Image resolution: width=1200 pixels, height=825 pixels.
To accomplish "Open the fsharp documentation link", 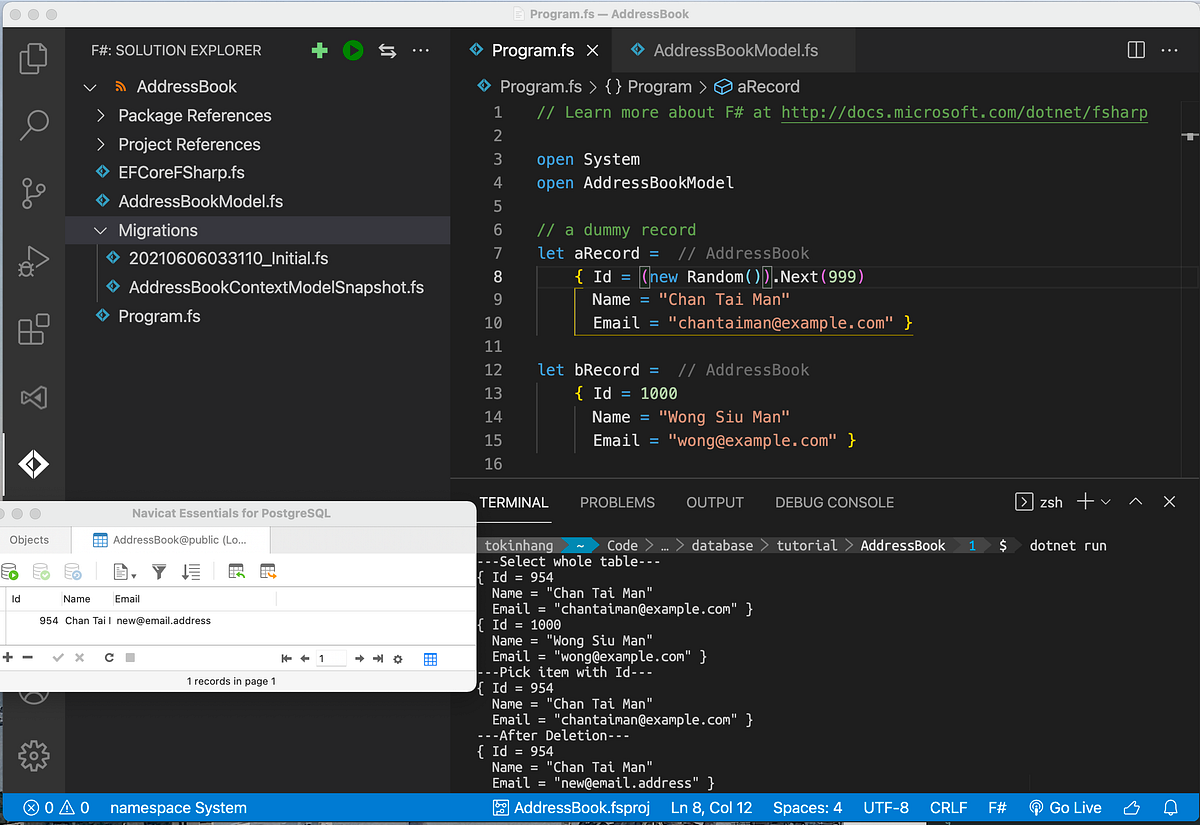I will 963,112.
